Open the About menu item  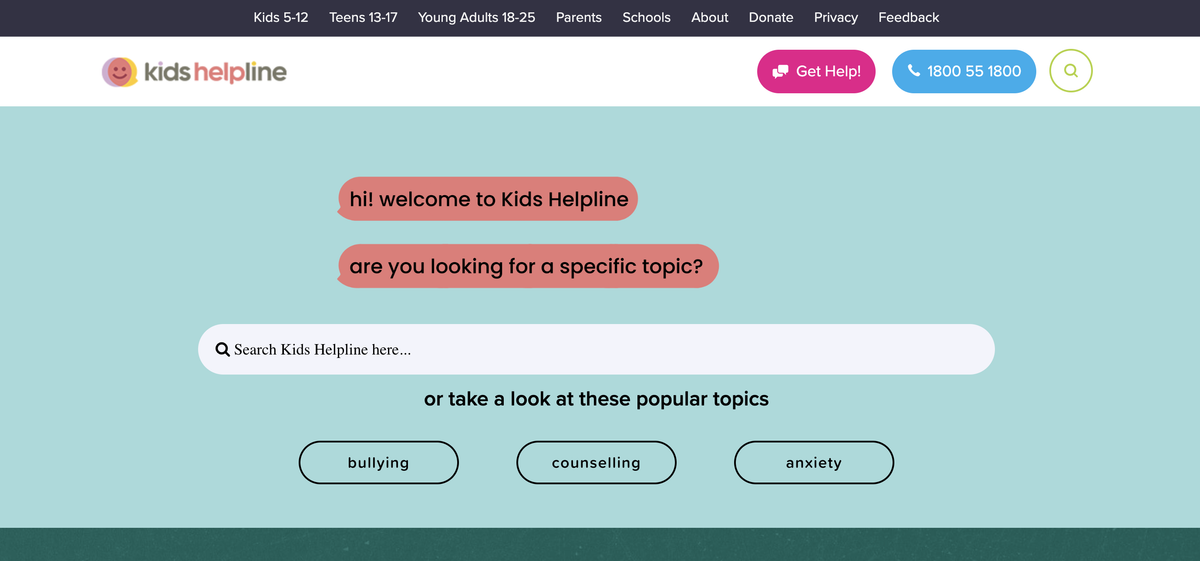coord(710,17)
